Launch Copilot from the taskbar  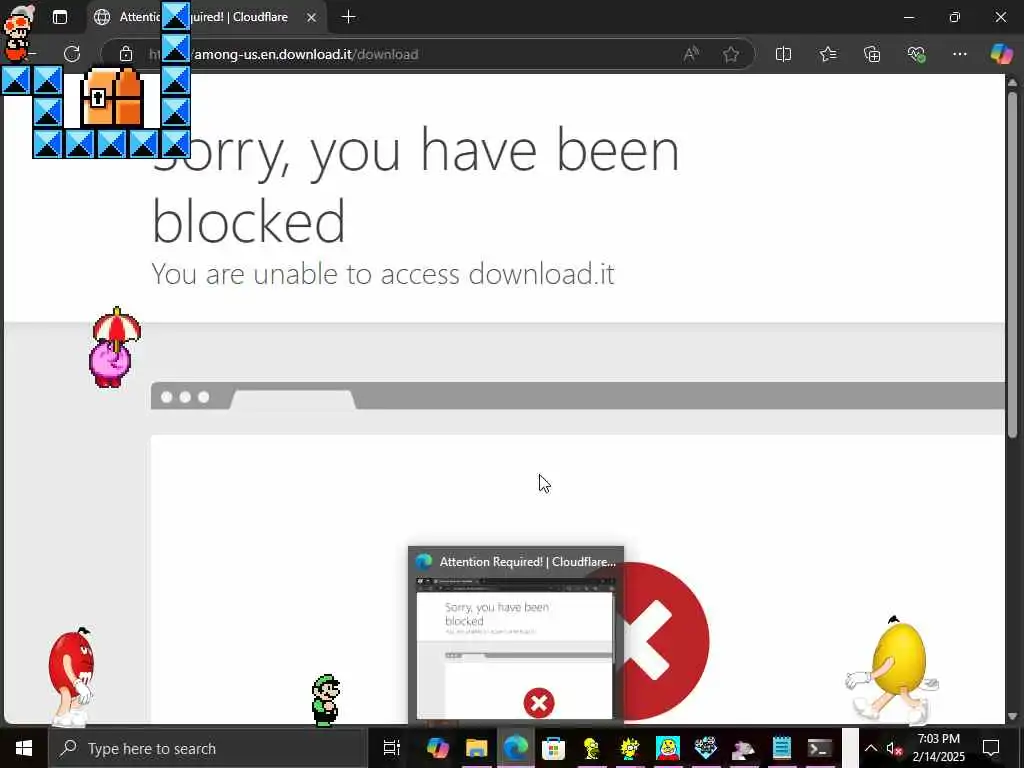(438, 748)
